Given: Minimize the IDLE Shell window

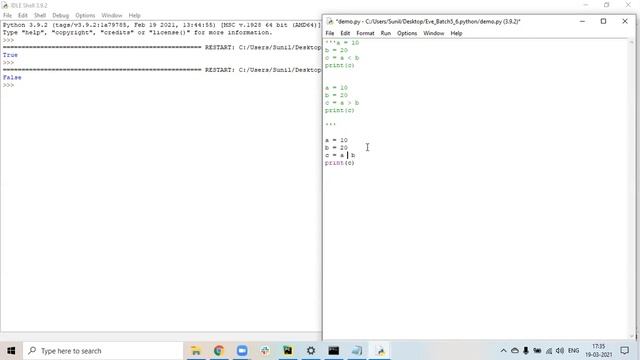Looking at the screenshot, I should tap(586, 5).
